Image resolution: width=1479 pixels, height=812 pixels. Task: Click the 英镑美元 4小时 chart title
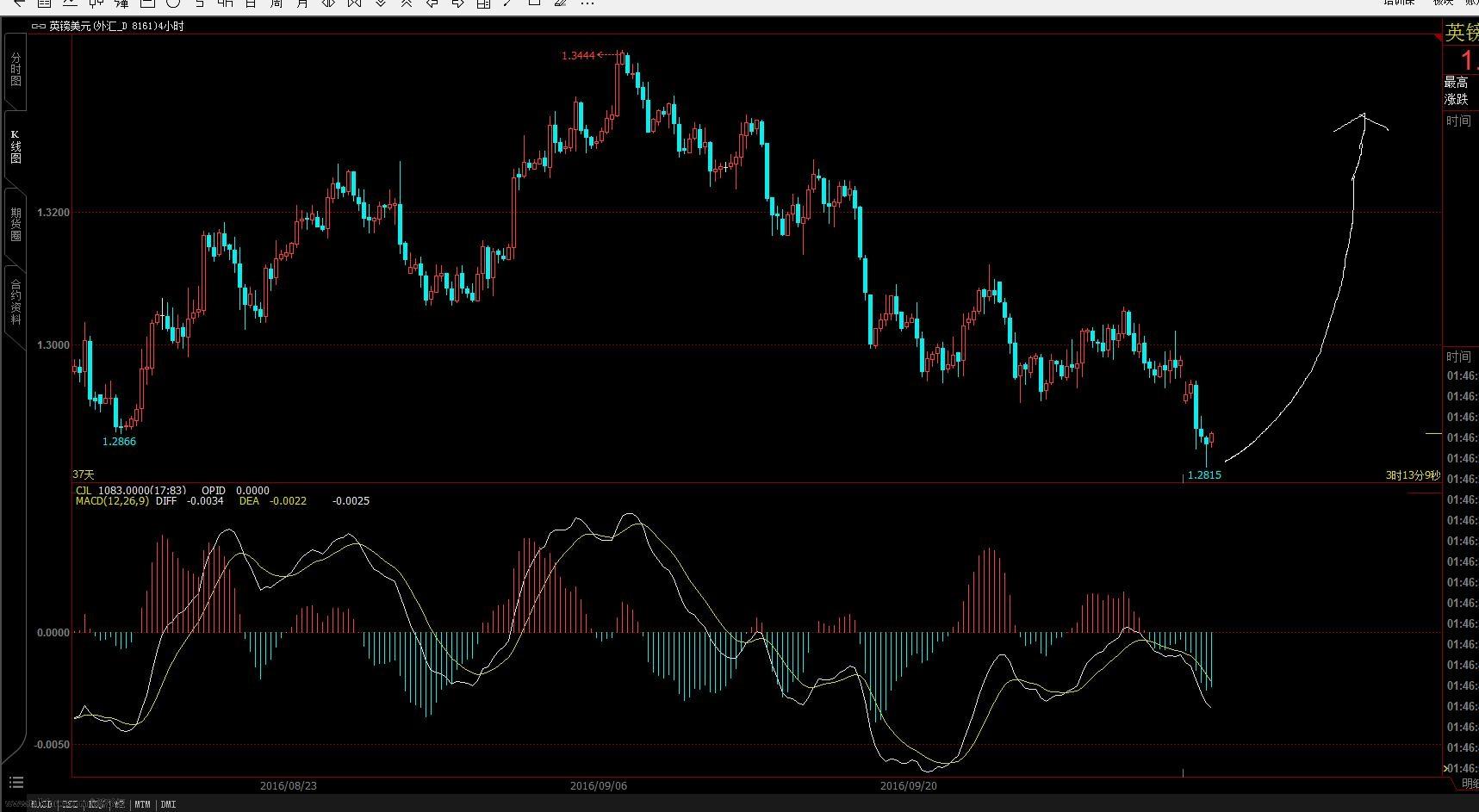(x=116, y=27)
